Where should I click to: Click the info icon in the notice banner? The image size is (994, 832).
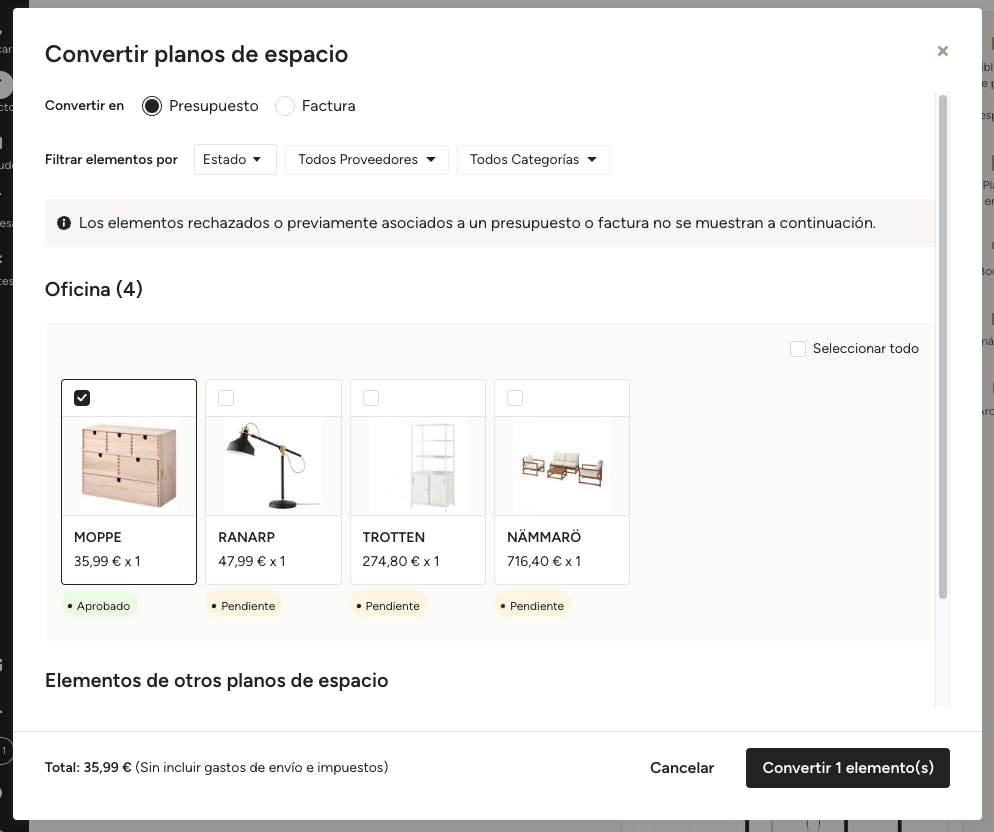pos(64,223)
